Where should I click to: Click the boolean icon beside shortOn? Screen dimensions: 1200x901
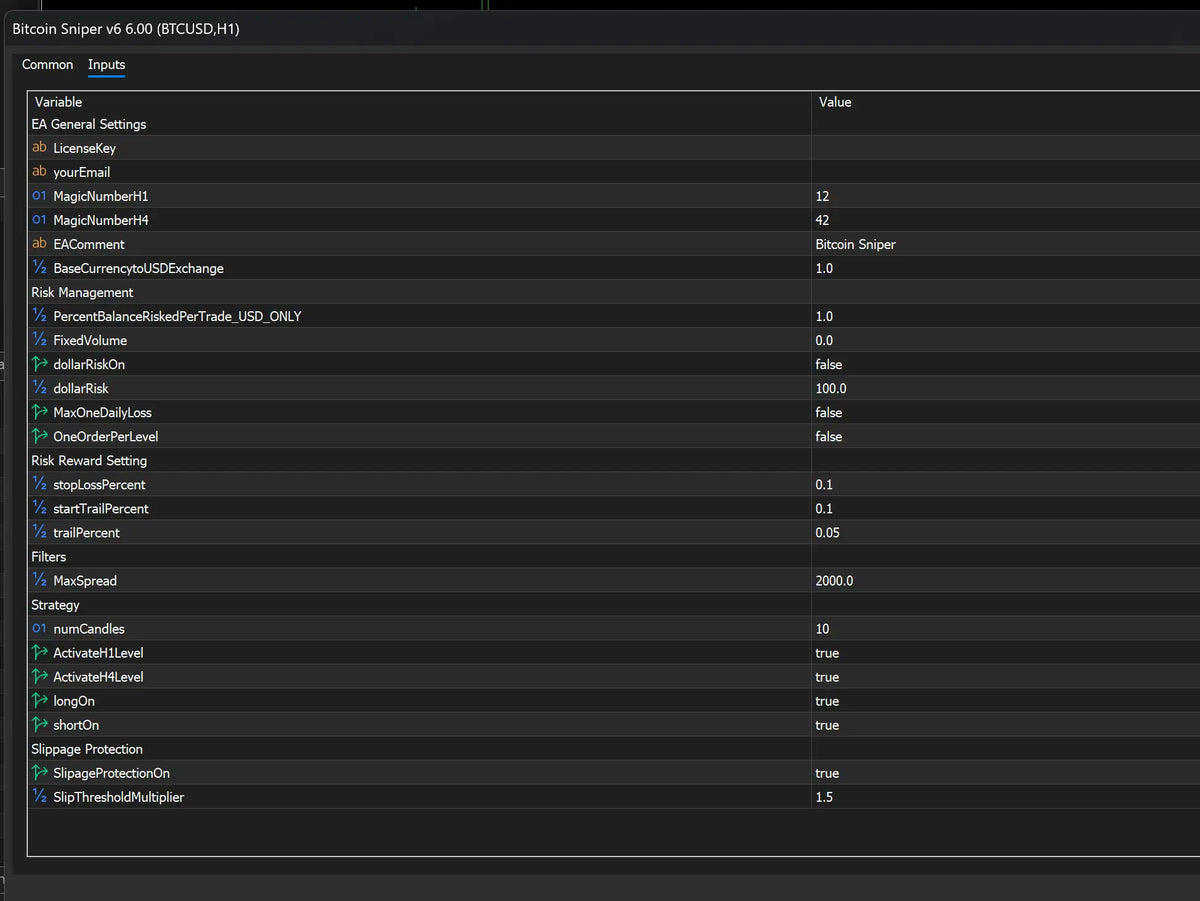tap(39, 725)
